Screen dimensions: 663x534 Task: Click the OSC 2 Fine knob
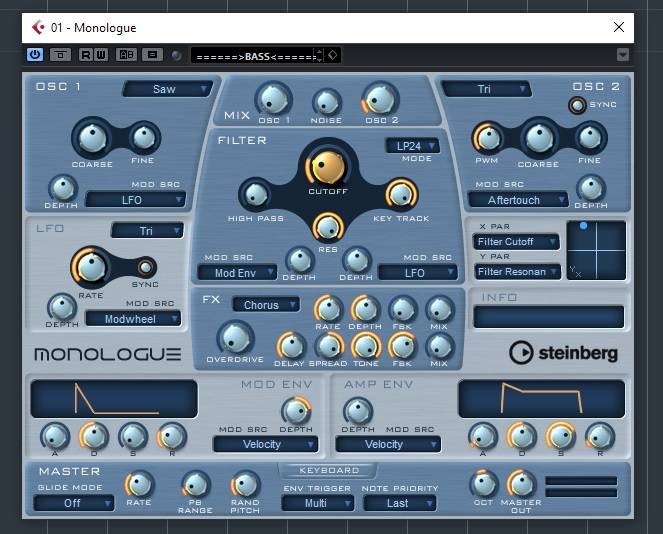tap(590, 137)
